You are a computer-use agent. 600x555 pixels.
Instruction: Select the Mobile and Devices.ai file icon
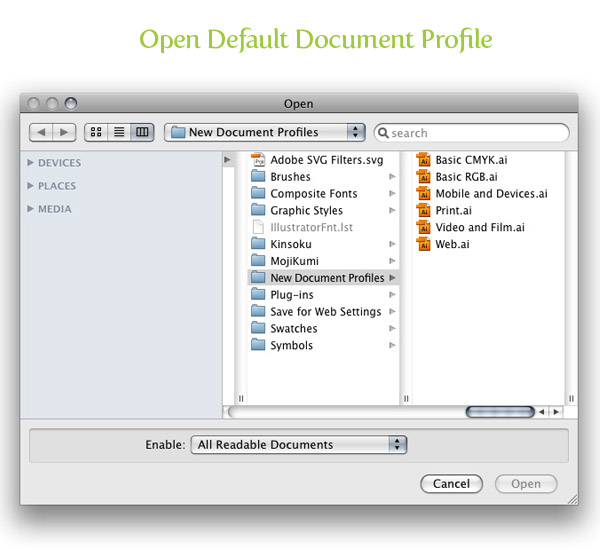423,193
